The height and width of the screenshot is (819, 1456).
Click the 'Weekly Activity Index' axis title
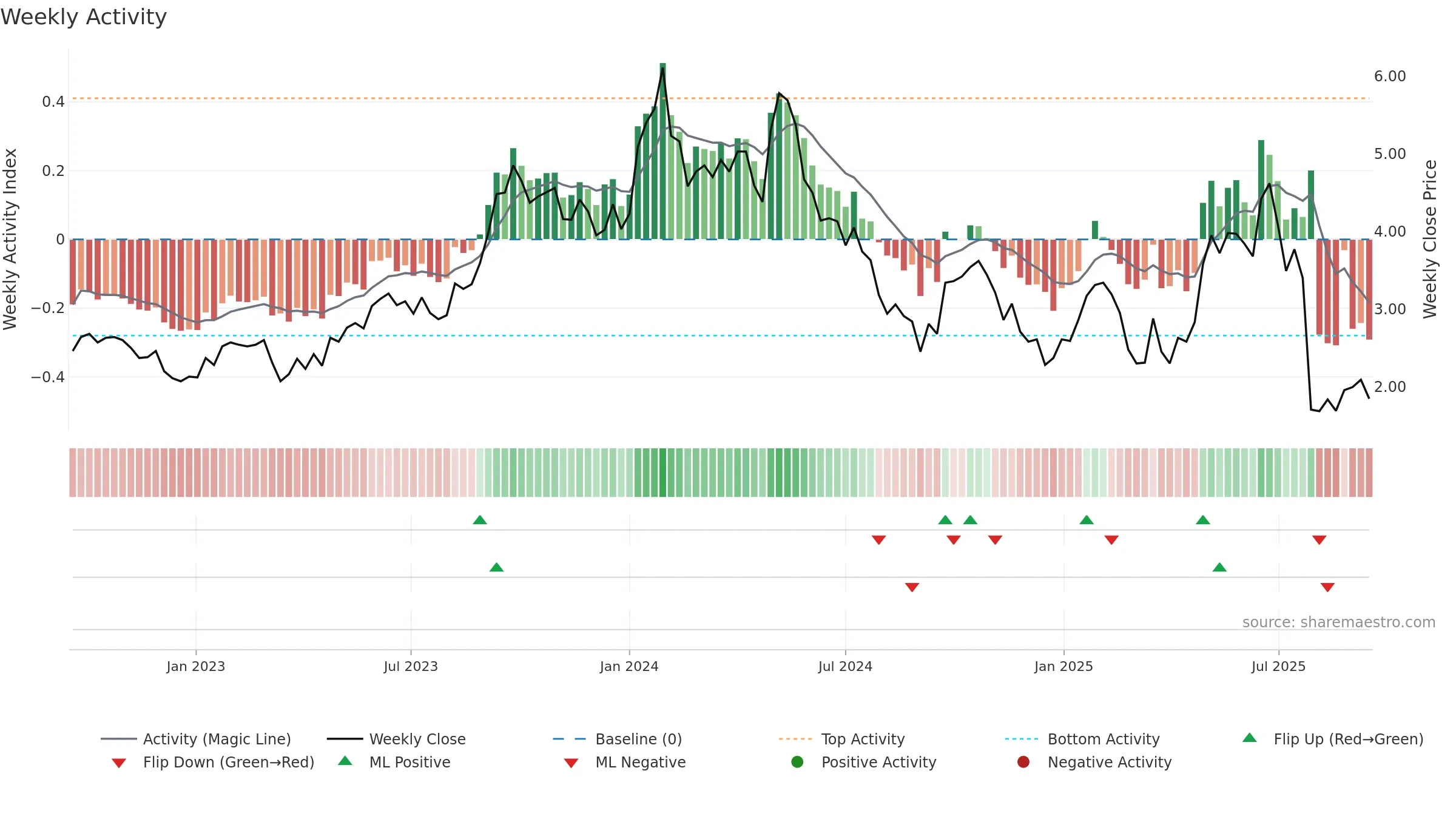(x=10, y=239)
